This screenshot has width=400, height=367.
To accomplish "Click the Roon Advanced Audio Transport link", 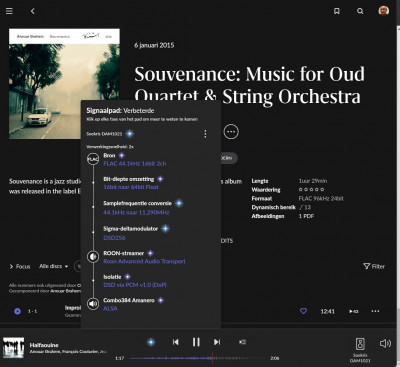I will pyautogui.click(x=144, y=261).
